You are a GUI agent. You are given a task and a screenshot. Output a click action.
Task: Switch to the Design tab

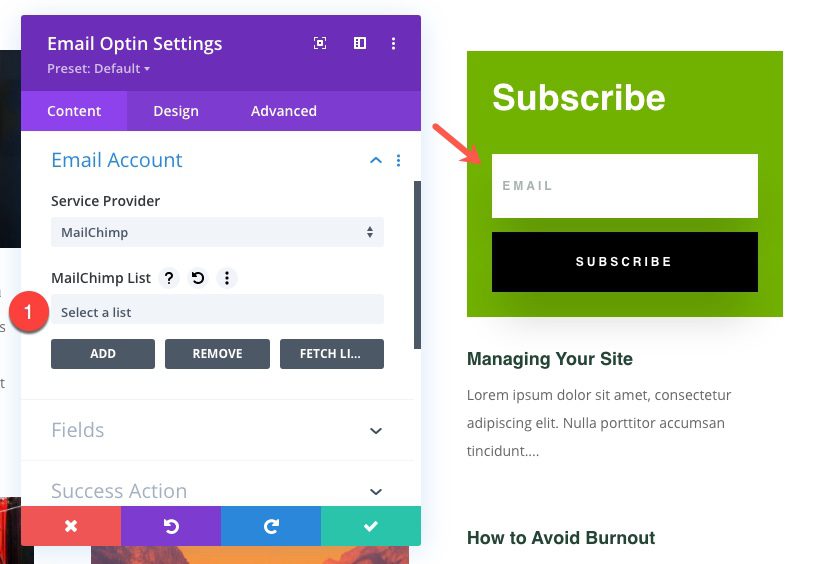pos(176,111)
